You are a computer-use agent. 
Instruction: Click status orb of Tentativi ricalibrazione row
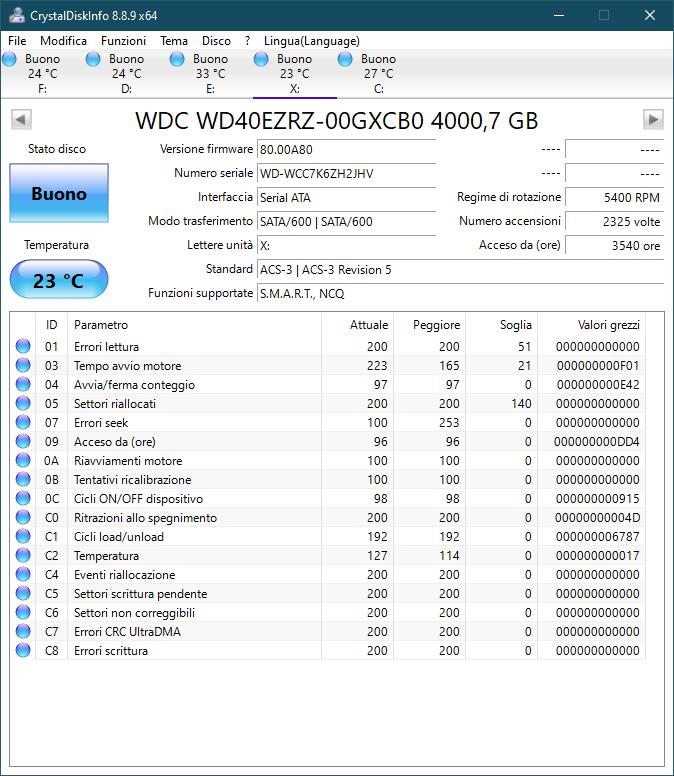pyautogui.click(x=23, y=479)
